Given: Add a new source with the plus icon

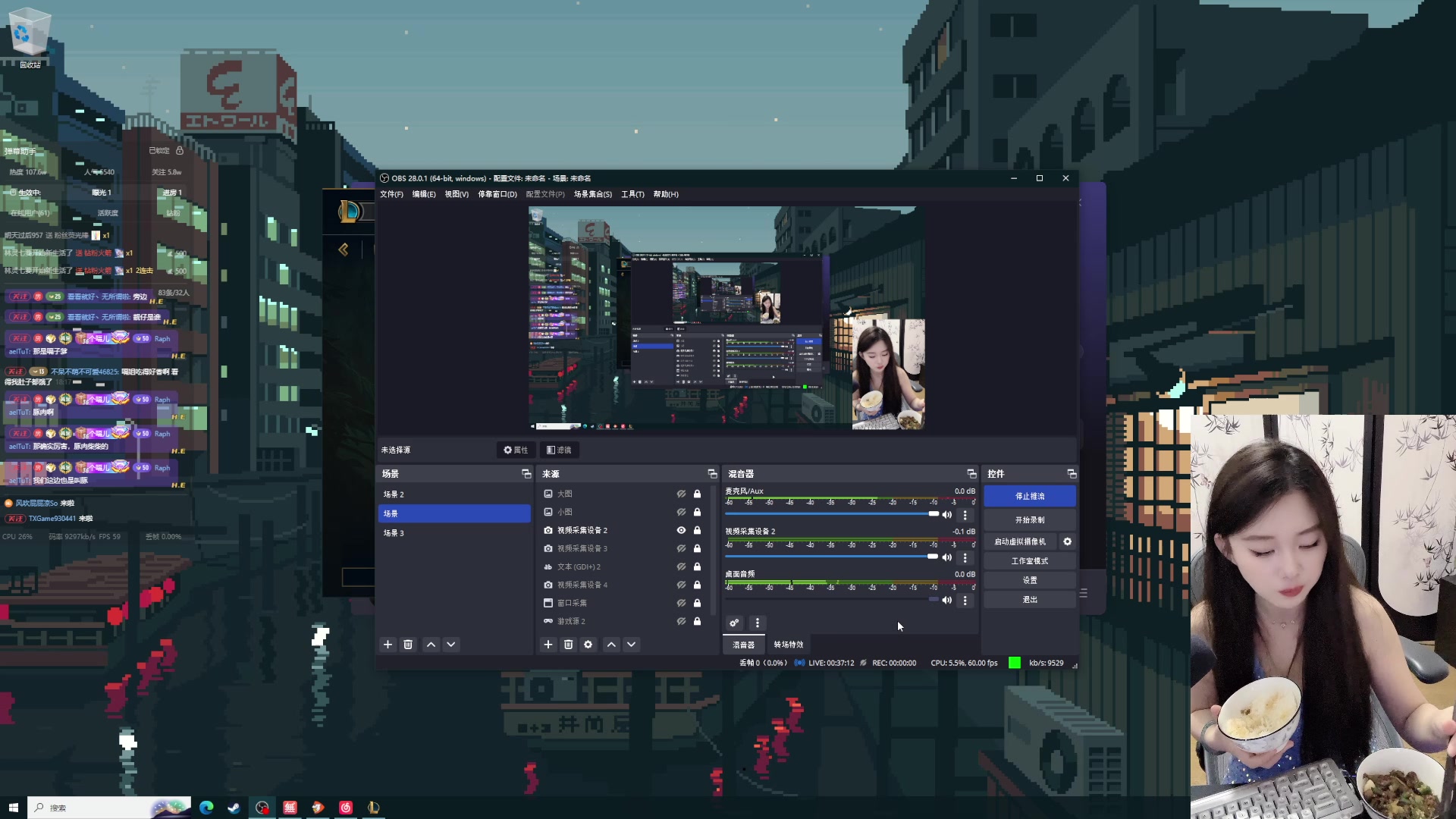Looking at the screenshot, I should [x=548, y=645].
